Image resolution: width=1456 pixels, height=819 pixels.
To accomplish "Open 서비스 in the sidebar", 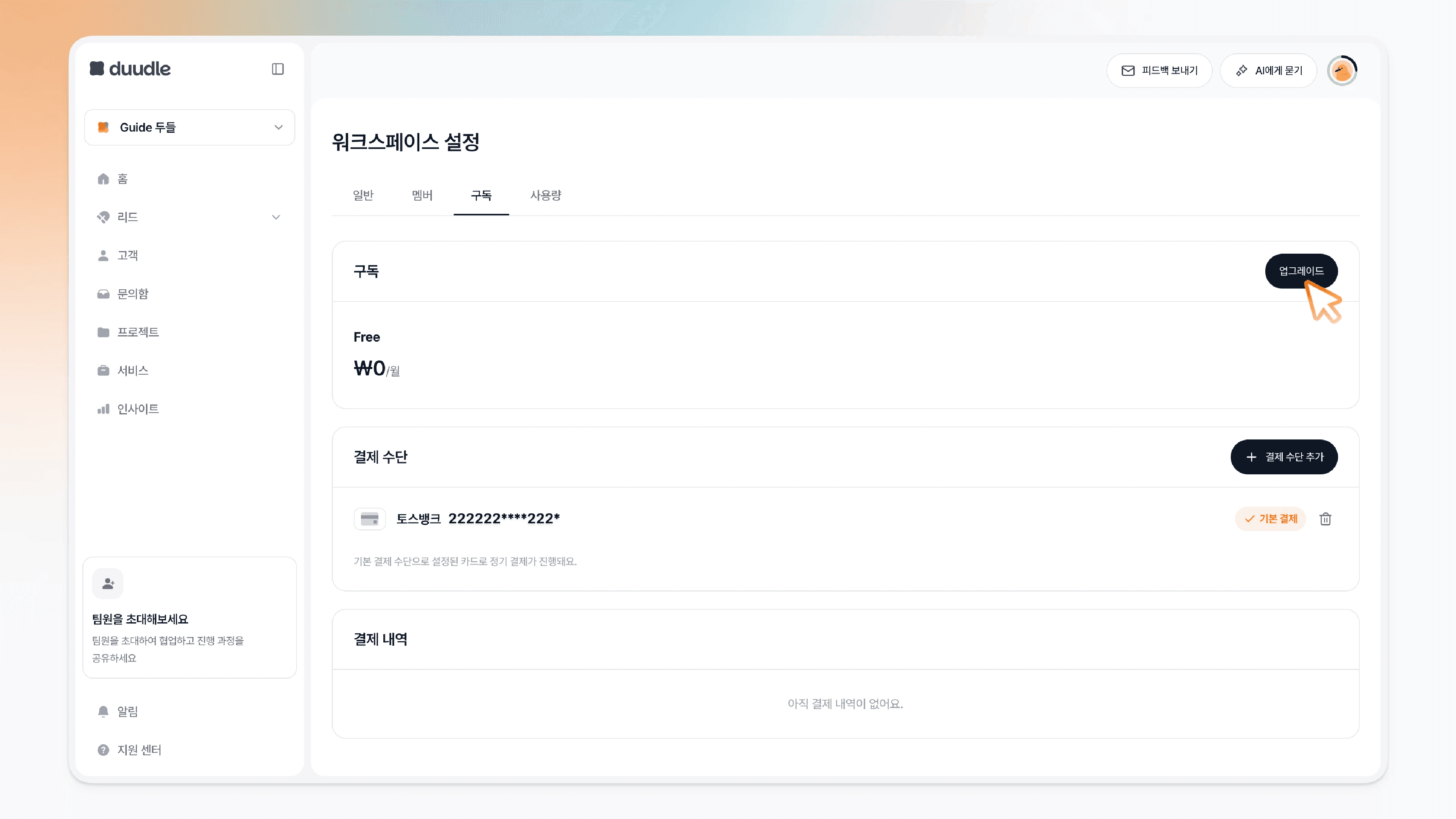I will [x=189, y=371].
